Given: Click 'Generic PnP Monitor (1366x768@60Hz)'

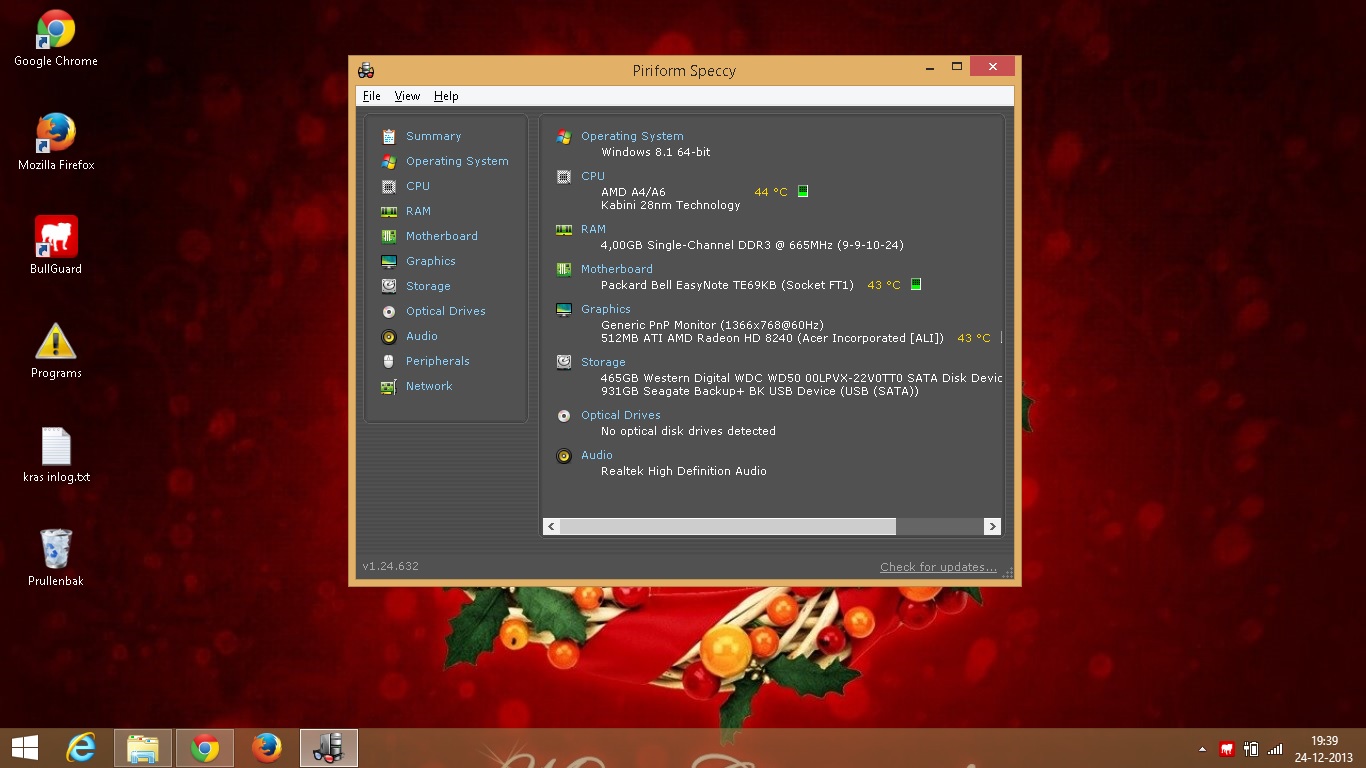Looking at the screenshot, I should click(x=712, y=325).
